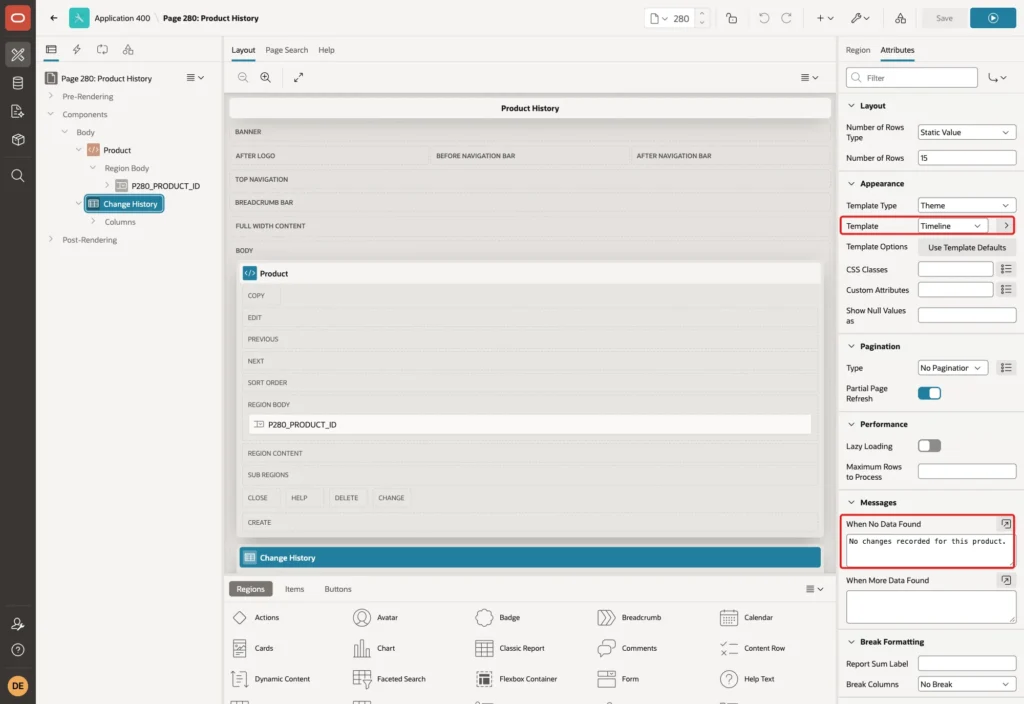Open the administration user icon in sidebar
1024x704 pixels.
tap(18, 624)
